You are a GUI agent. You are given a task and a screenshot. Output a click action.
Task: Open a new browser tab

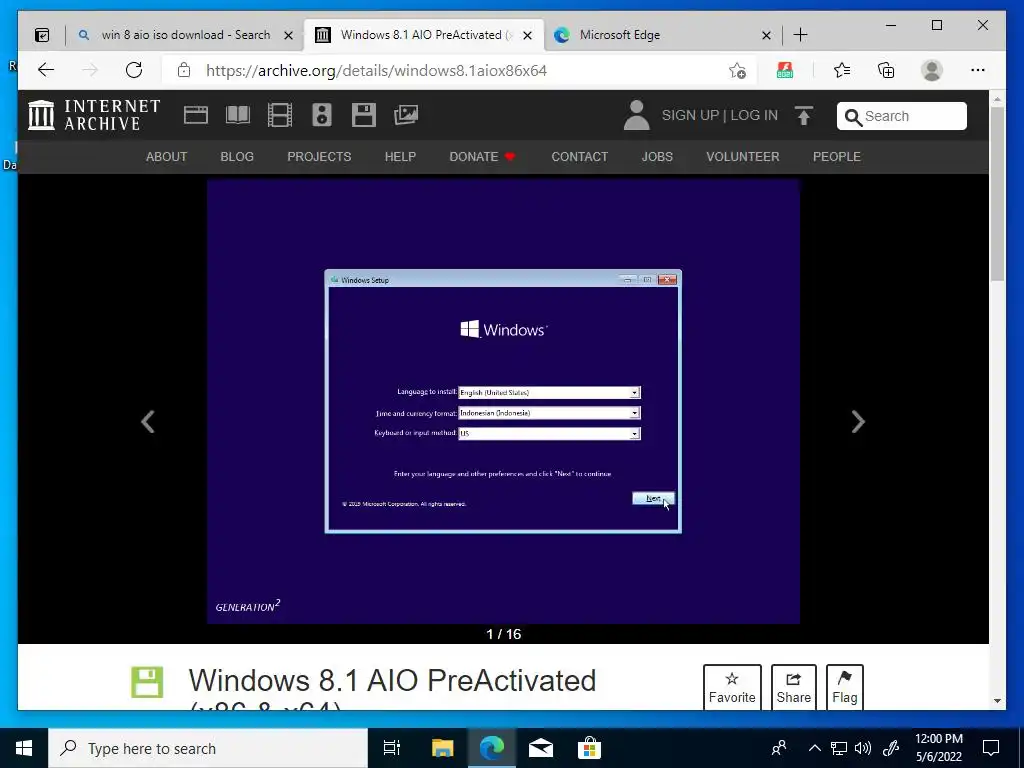[x=801, y=35]
